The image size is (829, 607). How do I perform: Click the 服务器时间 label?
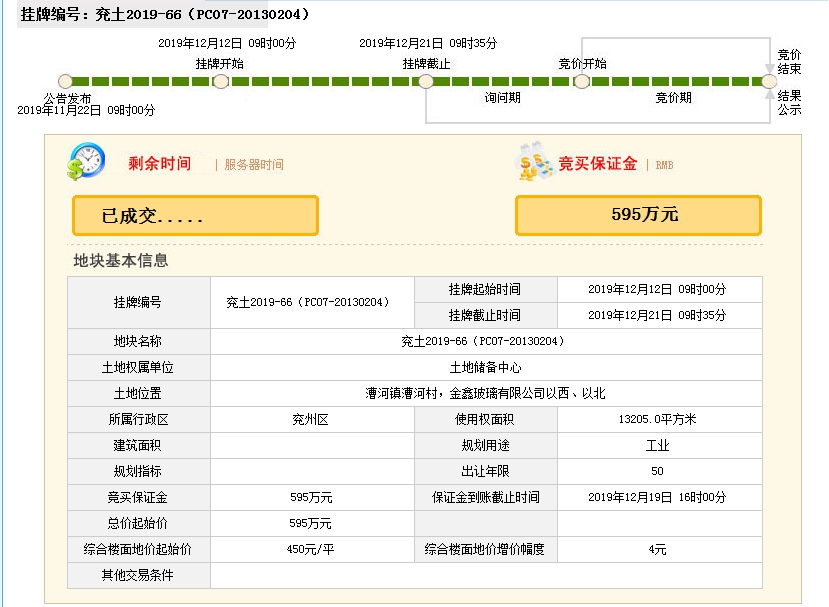[x=254, y=165]
